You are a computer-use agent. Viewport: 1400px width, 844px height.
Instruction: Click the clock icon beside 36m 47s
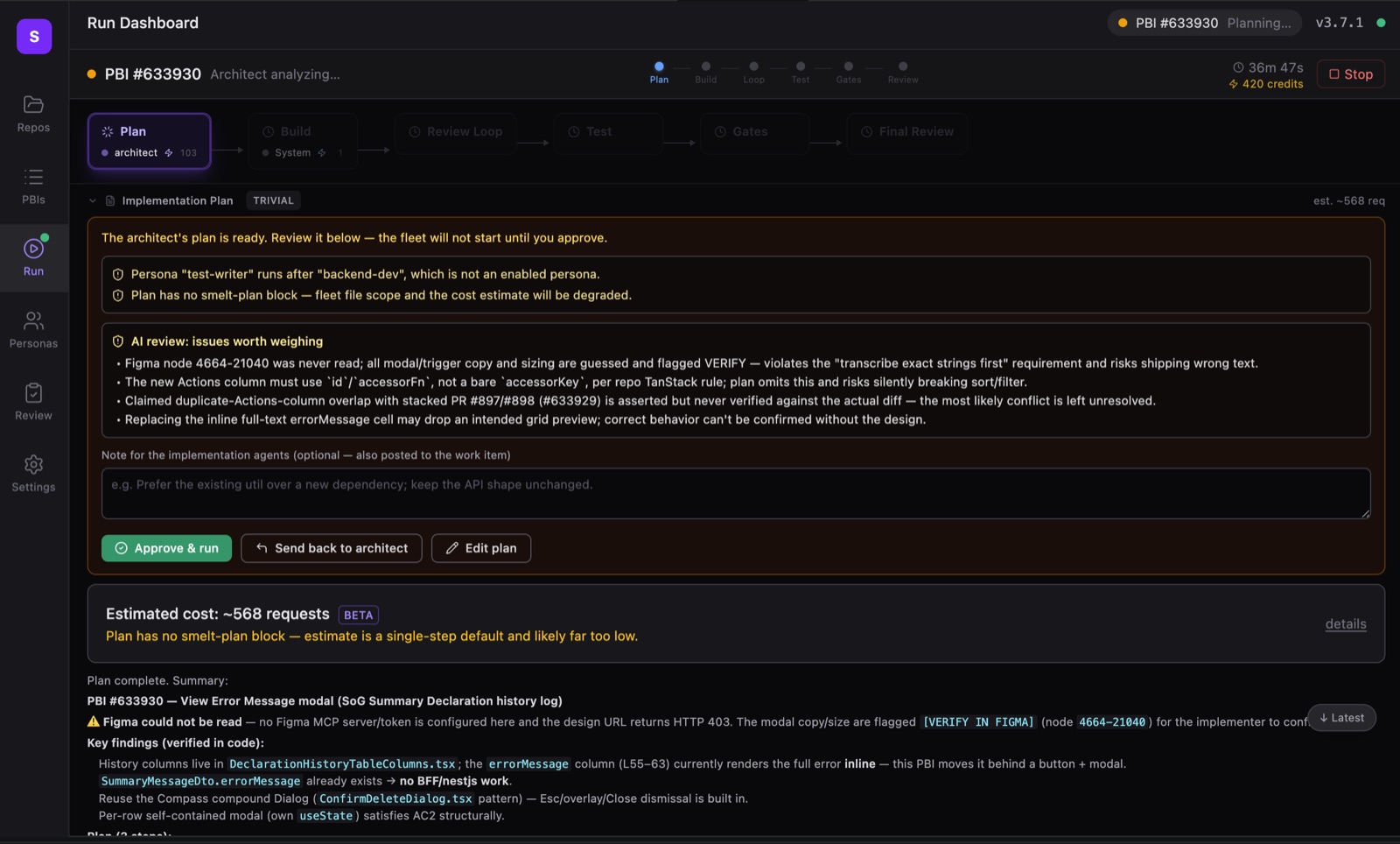pos(1238,67)
